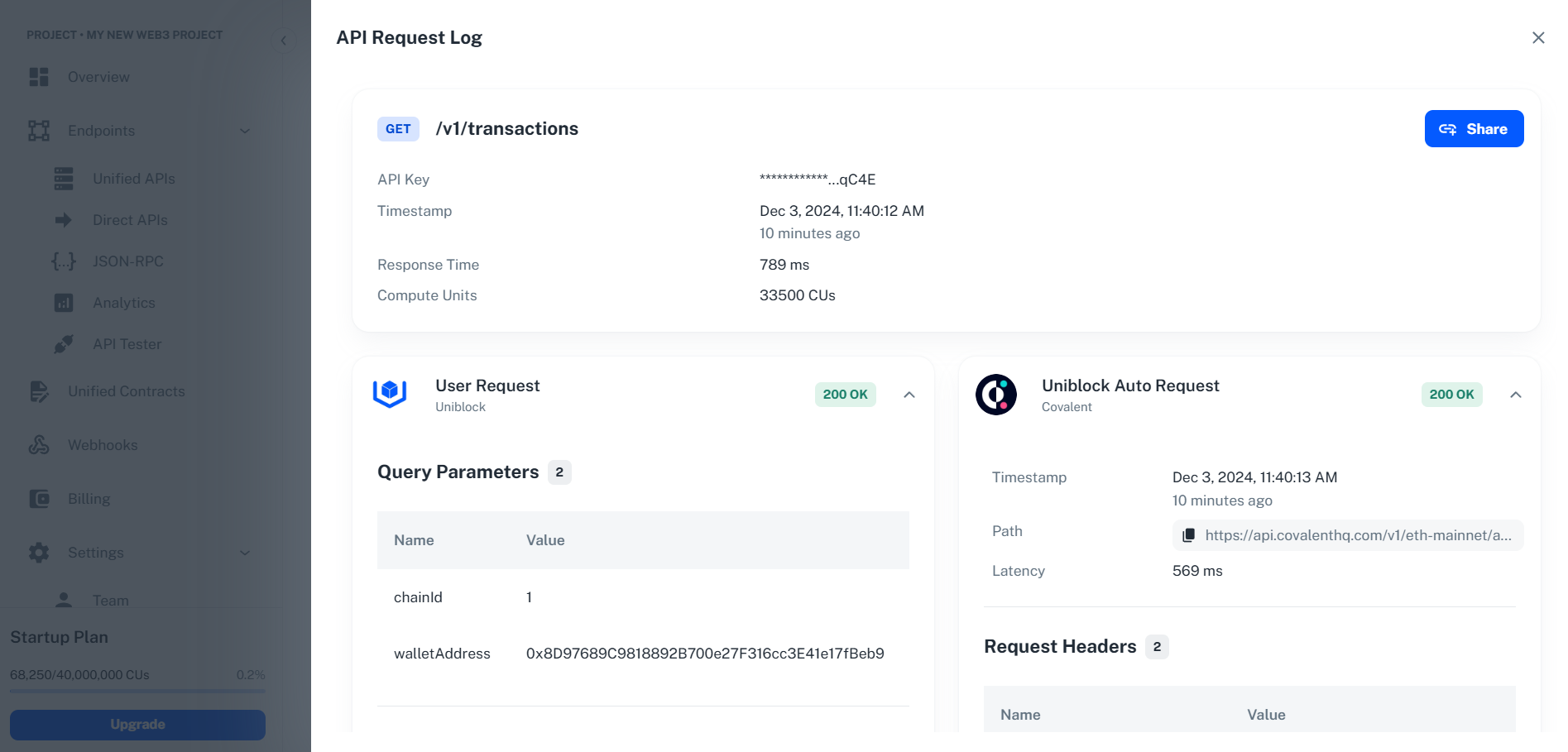The image size is (1568, 752).
Task: Open Direct APIs in the sidebar
Action: [130, 220]
